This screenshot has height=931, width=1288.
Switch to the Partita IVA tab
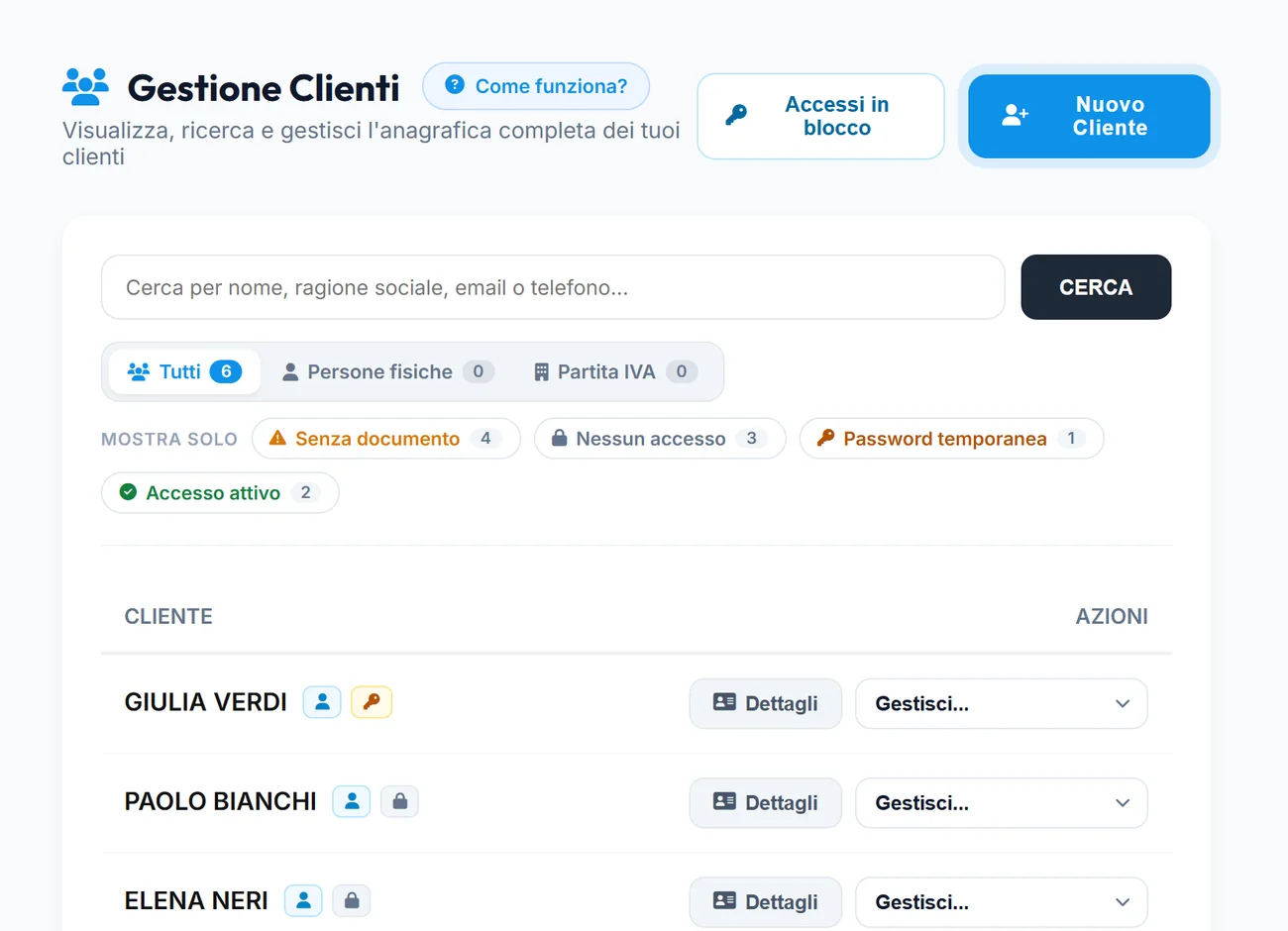(615, 371)
